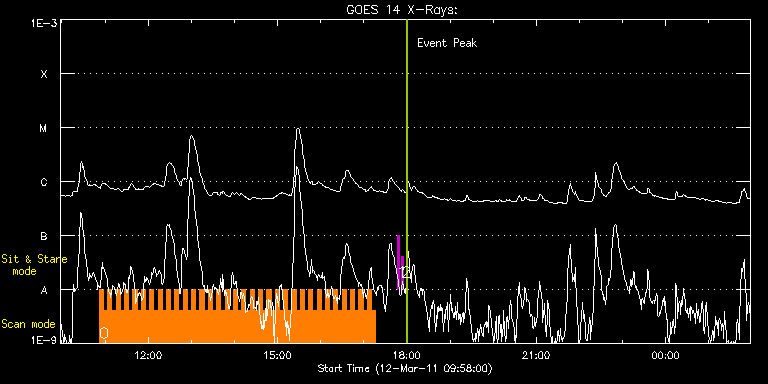The image size is (768, 384).
Task: Click the orange Scan mode block
Action: (237, 316)
